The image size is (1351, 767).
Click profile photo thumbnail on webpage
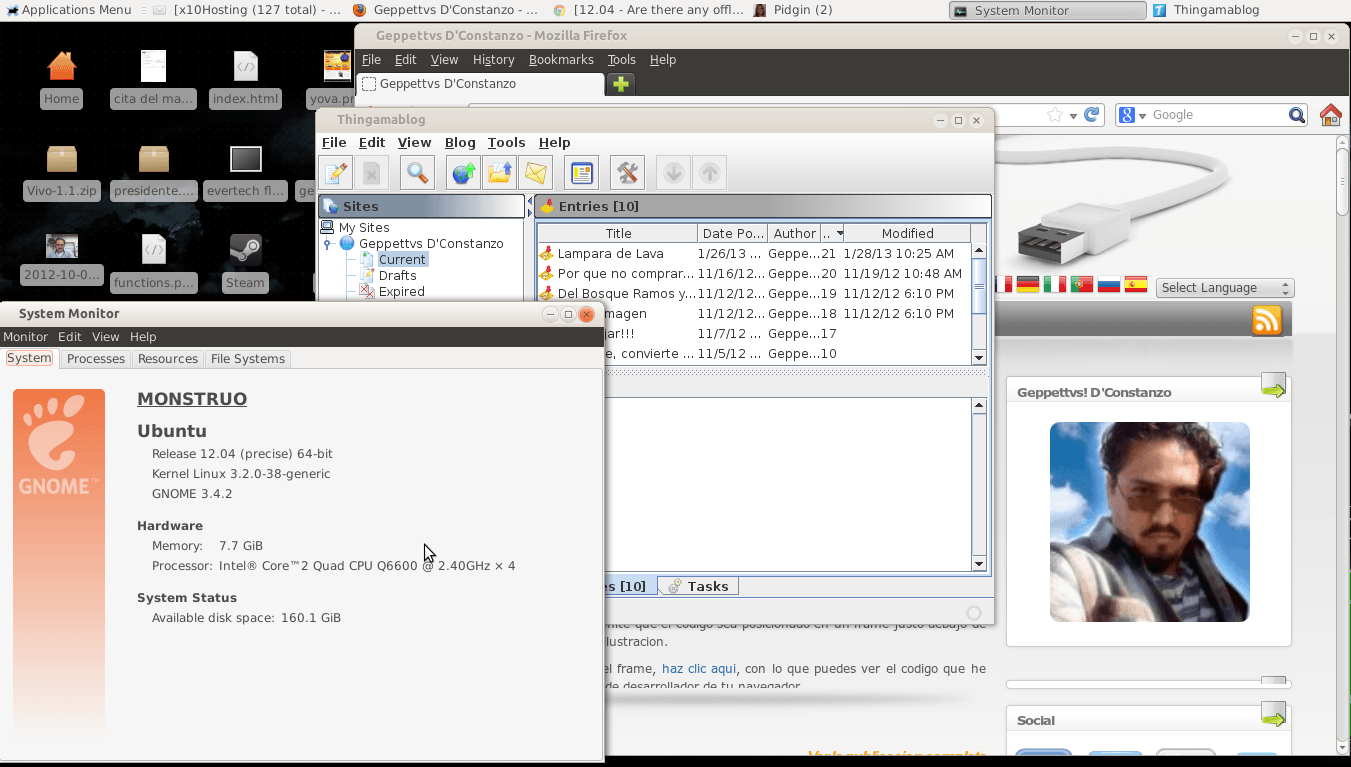click(1149, 521)
